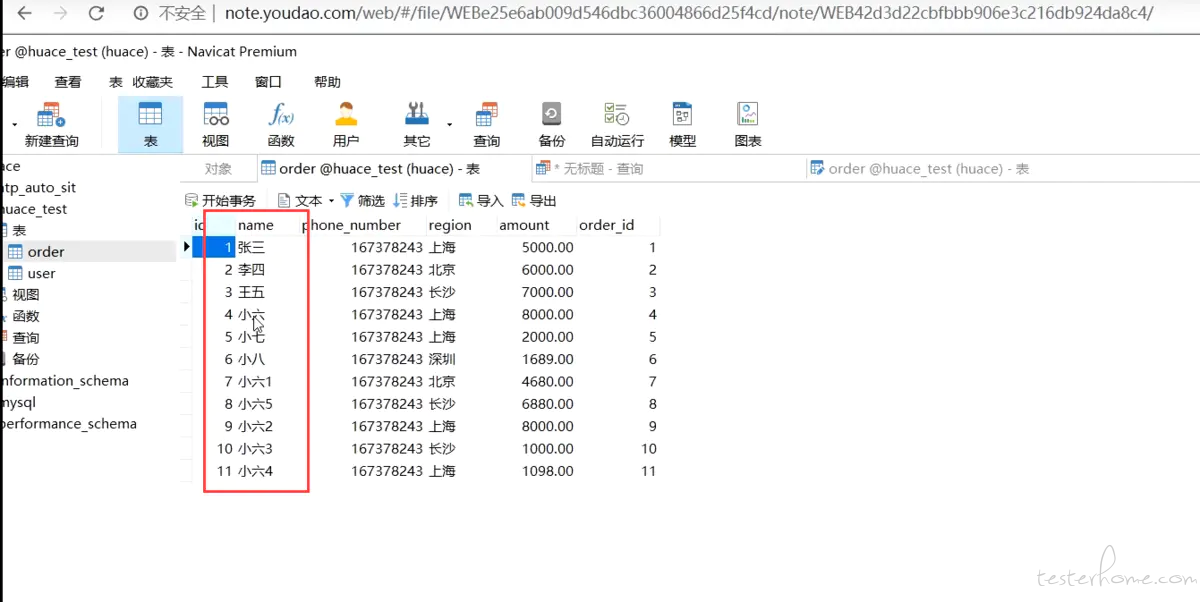This screenshot has width=1200, height=602.
Task: Select the name cell 王五
Action: tap(252, 292)
